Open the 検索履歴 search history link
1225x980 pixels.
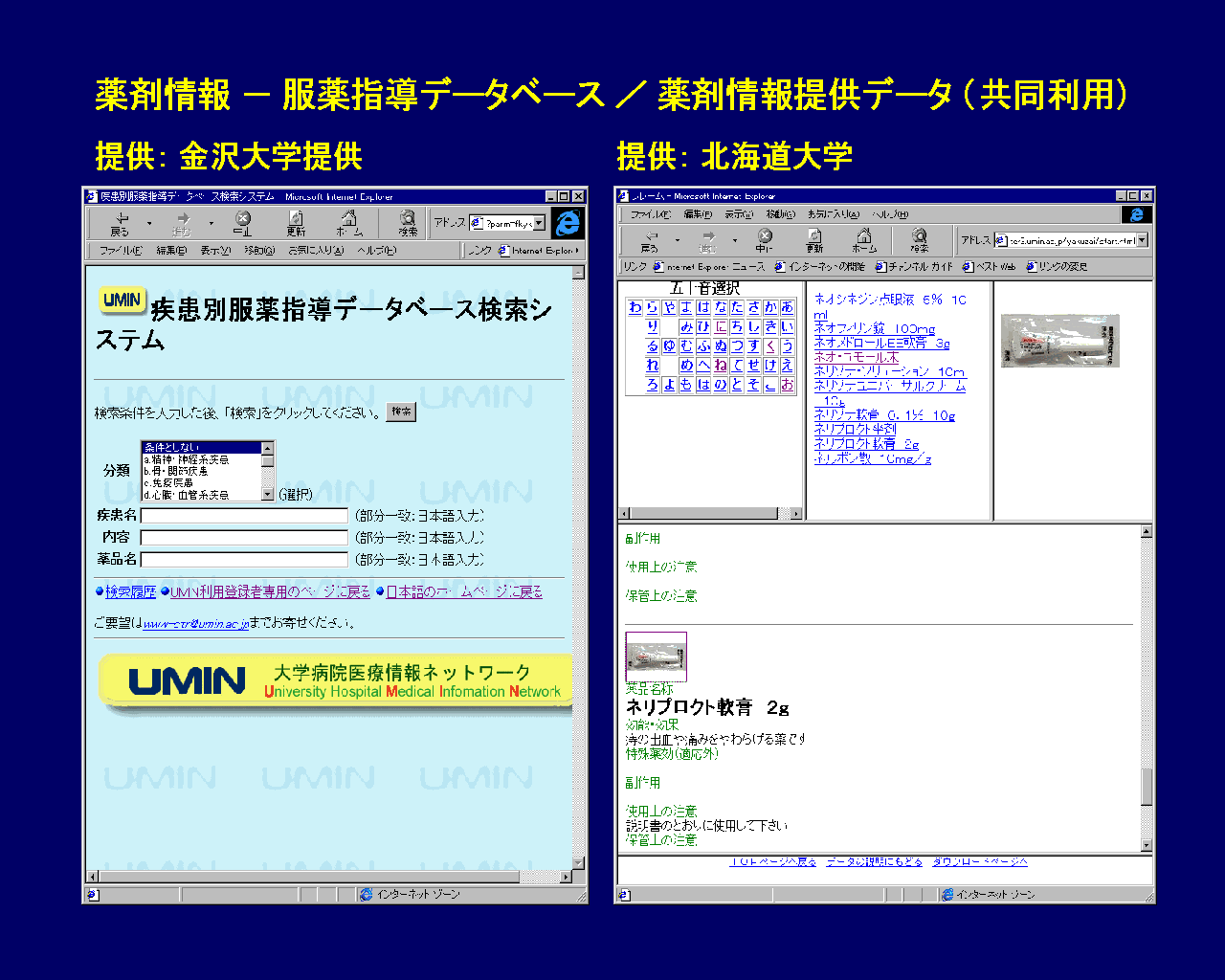[x=130, y=592]
